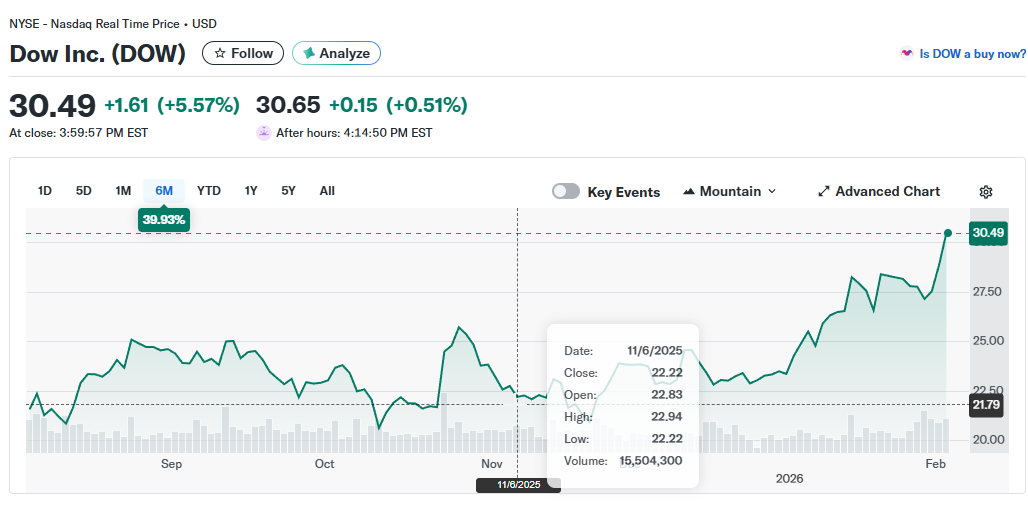Toggle the Key Events switch
The image size is (1028, 509).
pyautogui.click(x=566, y=192)
